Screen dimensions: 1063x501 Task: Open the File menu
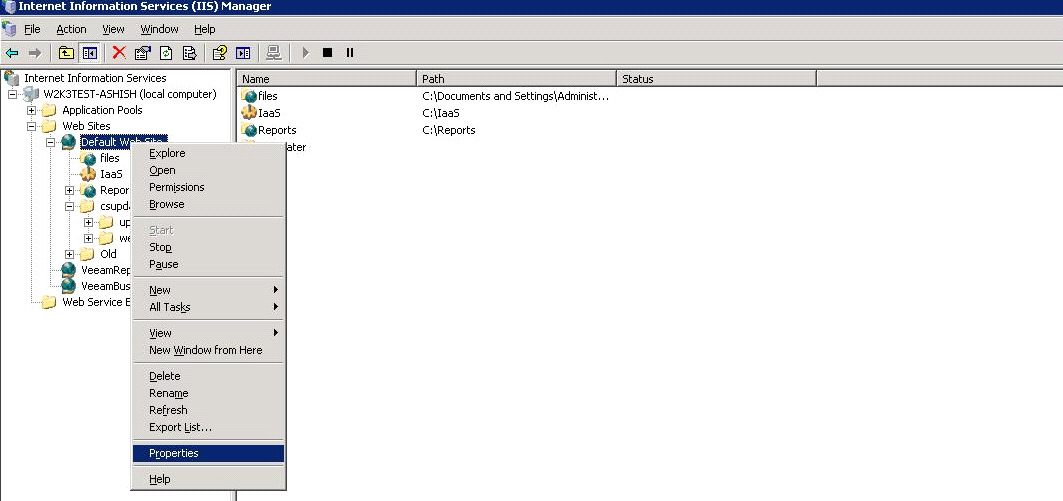click(33, 29)
